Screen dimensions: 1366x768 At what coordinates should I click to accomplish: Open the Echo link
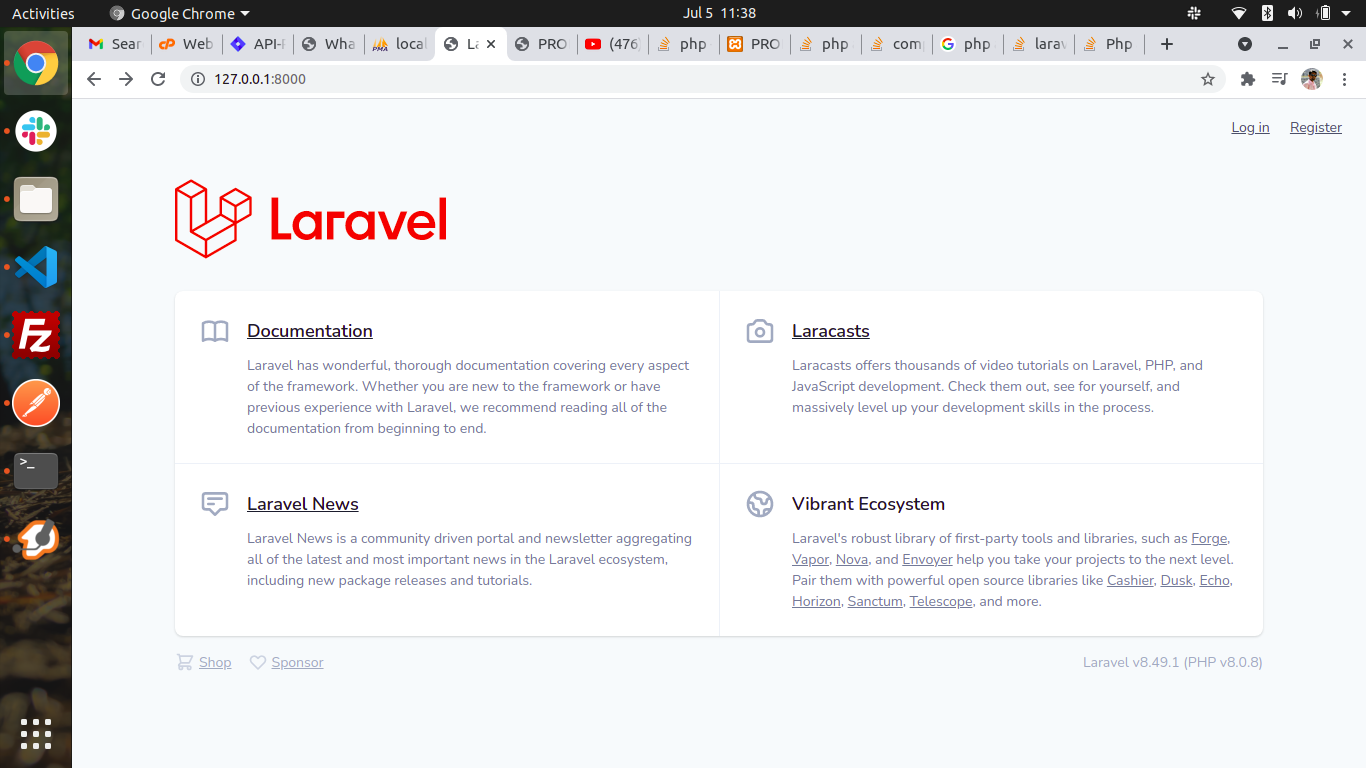[x=1215, y=580]
